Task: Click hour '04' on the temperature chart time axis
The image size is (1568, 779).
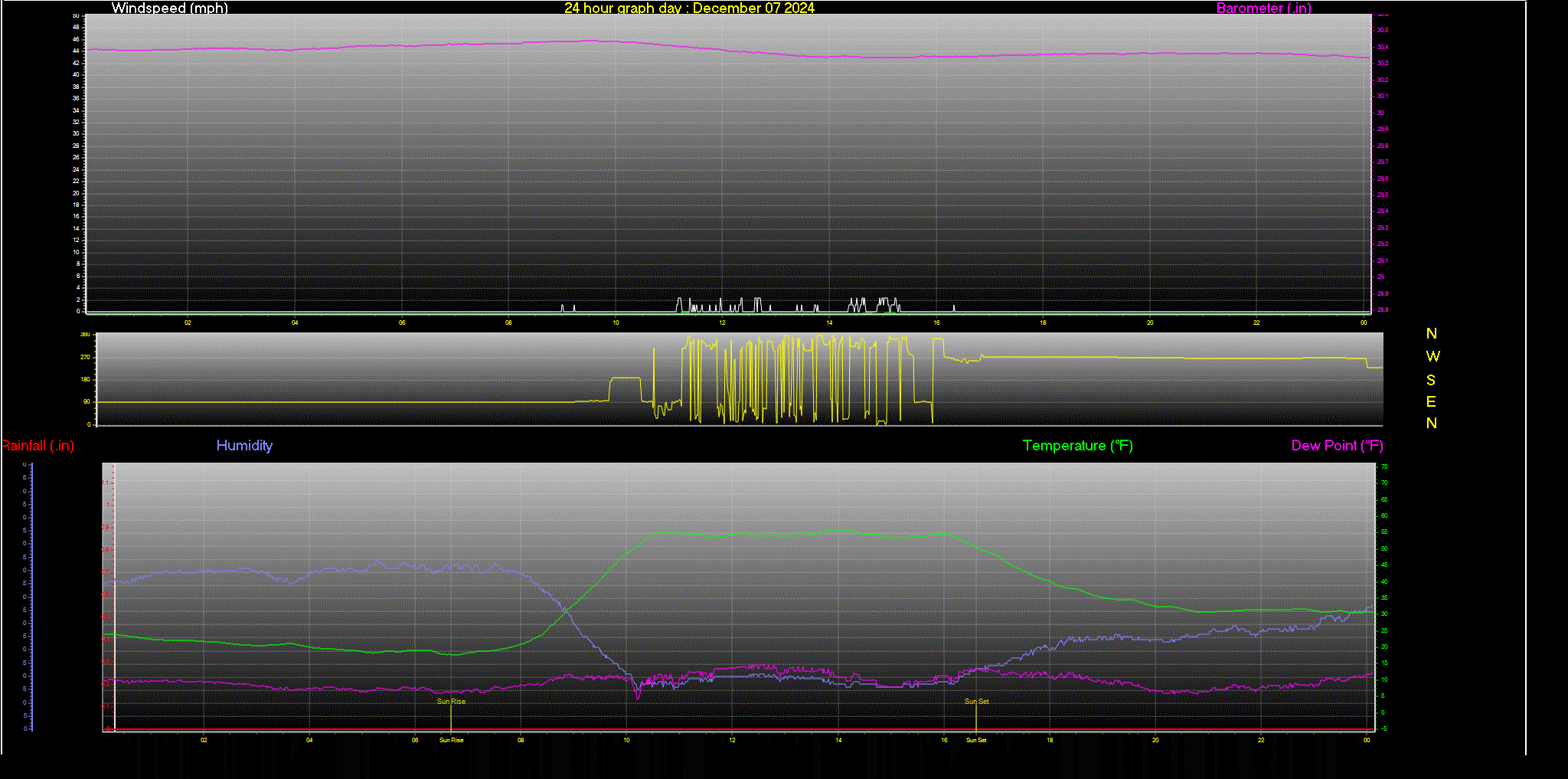Action: (309, 740)
